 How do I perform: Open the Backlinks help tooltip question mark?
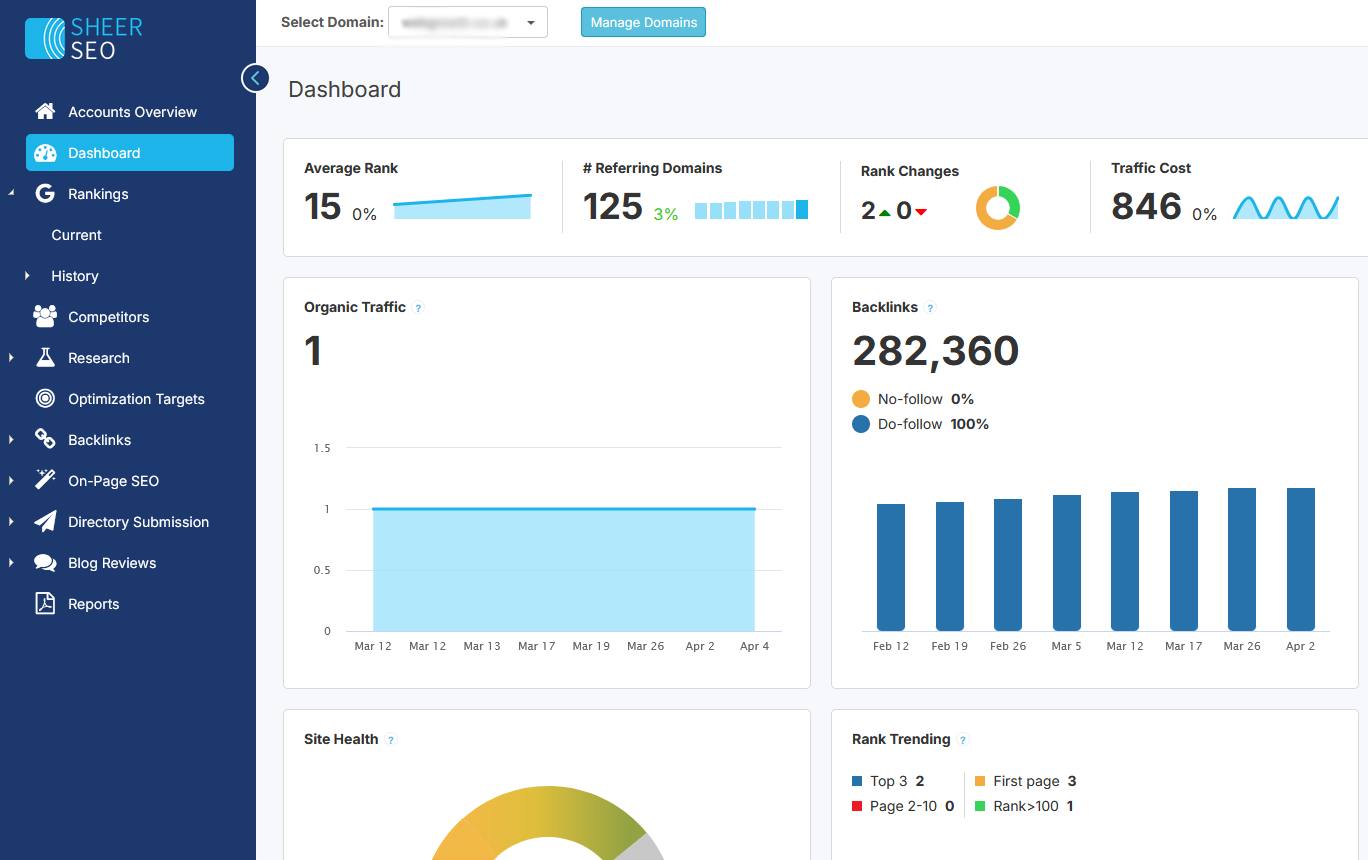coord(931,308)
